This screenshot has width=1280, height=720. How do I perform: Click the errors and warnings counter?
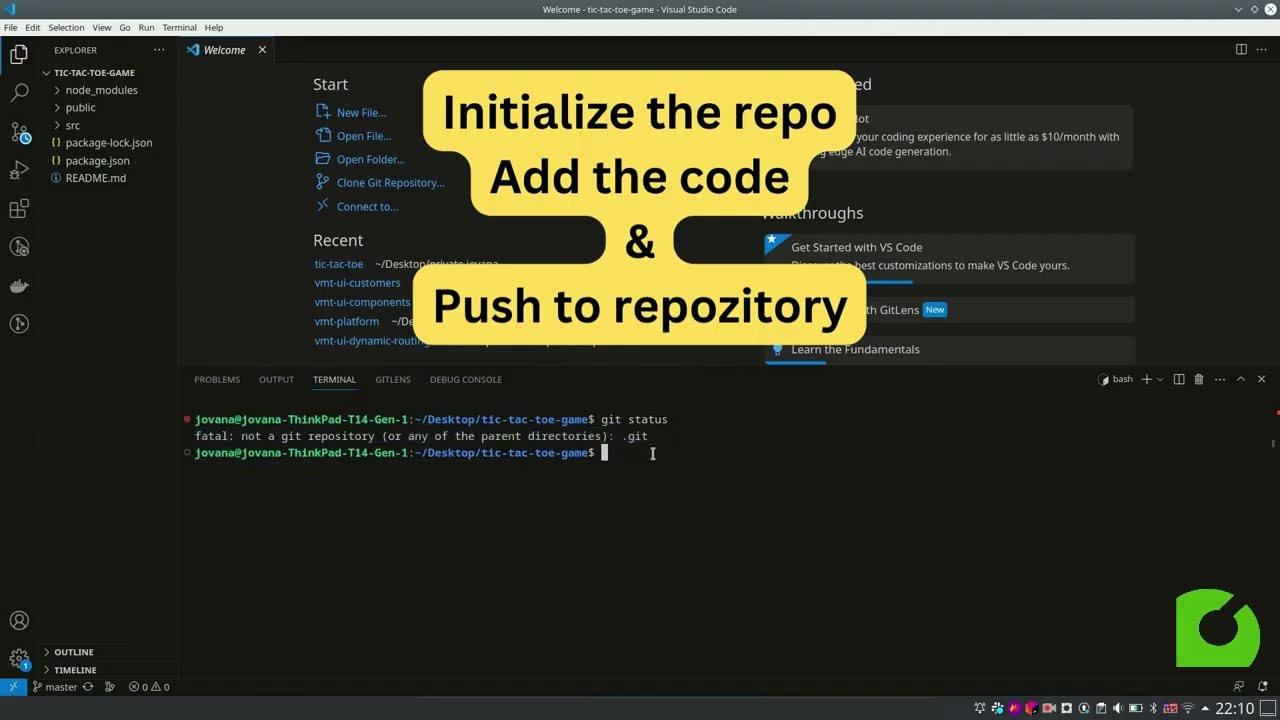click(x=149, y=687)
